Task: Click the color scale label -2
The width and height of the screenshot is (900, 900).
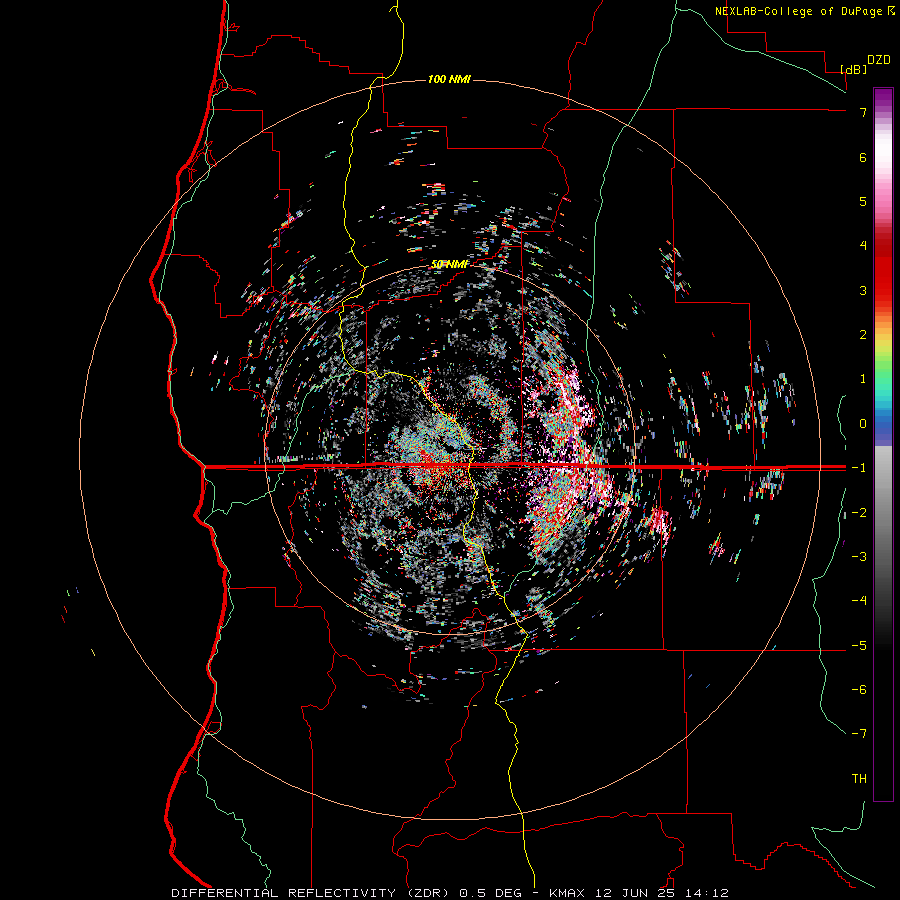Action: point(859,513)
